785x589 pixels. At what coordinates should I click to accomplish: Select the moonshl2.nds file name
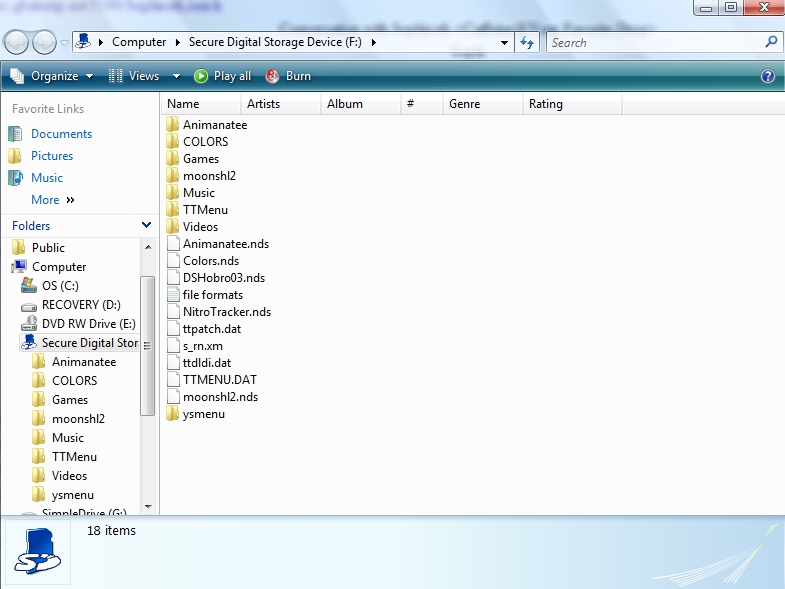tap(220, 397)
